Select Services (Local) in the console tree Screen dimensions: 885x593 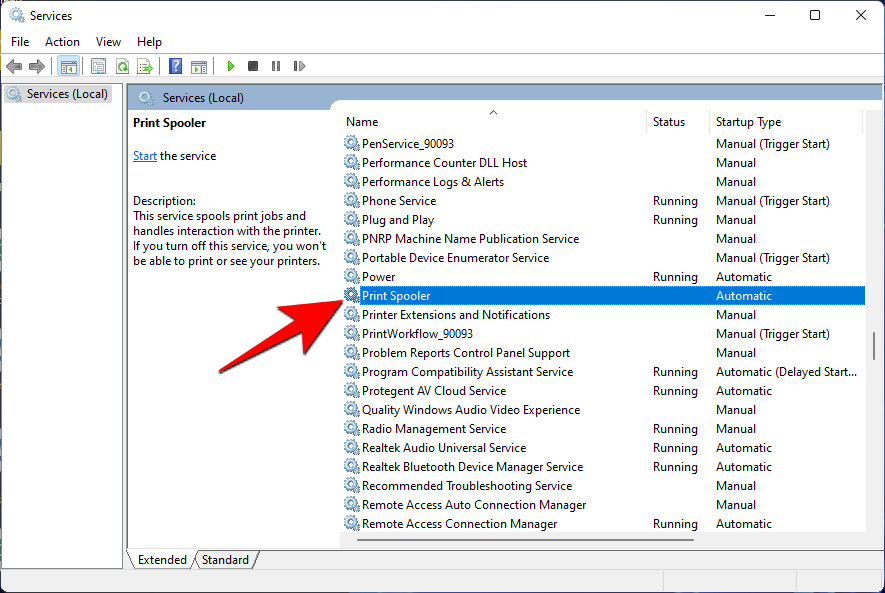pos(67,94)
